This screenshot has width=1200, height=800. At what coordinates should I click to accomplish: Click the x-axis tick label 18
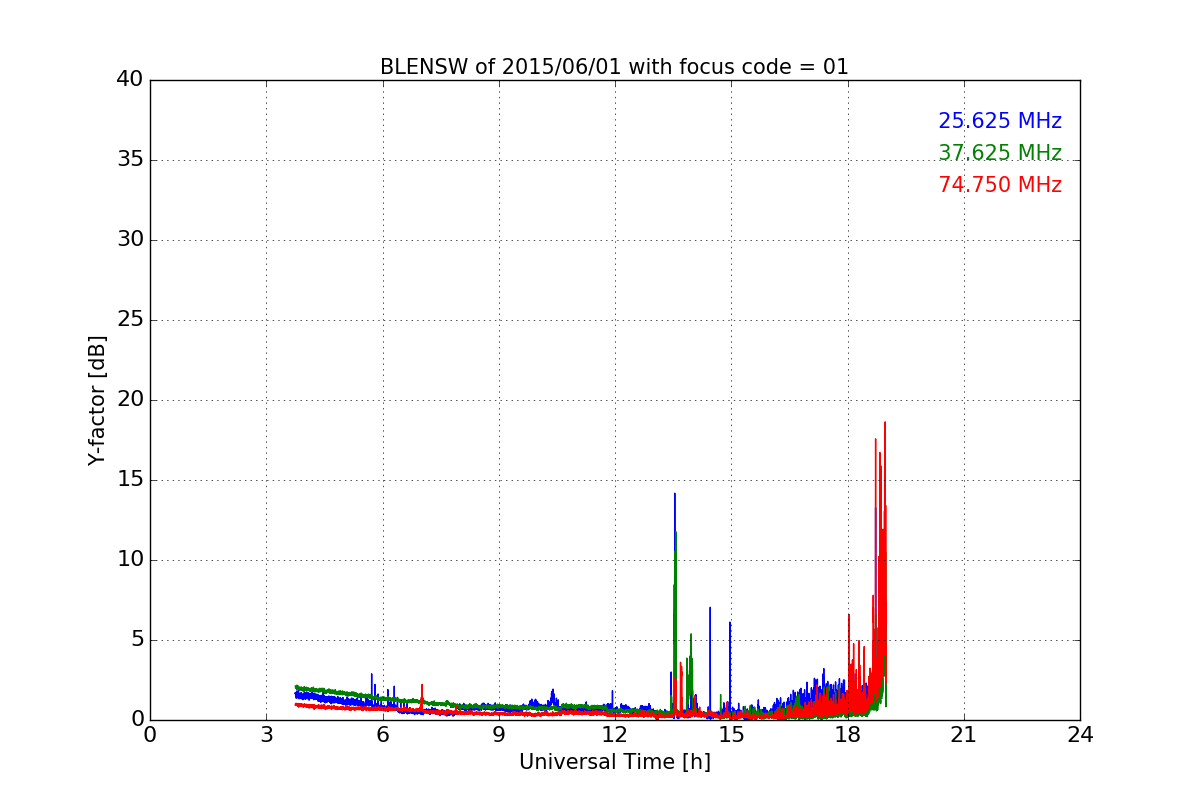pyautogui.click(x=848, y=735)
